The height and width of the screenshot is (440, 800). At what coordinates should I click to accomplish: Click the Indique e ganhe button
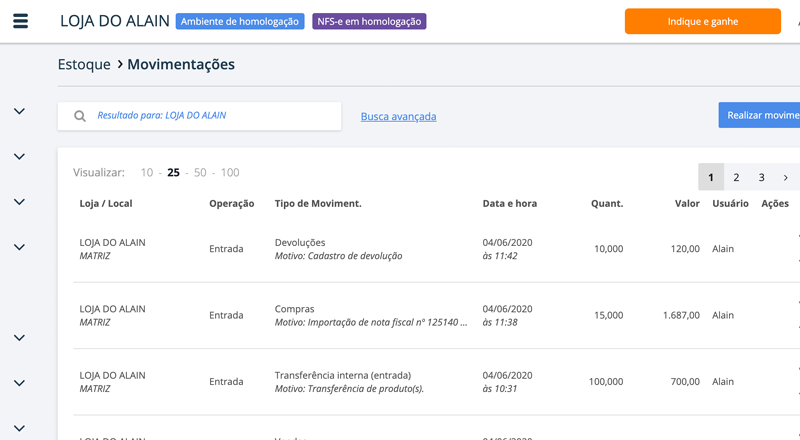coord(702,21)
